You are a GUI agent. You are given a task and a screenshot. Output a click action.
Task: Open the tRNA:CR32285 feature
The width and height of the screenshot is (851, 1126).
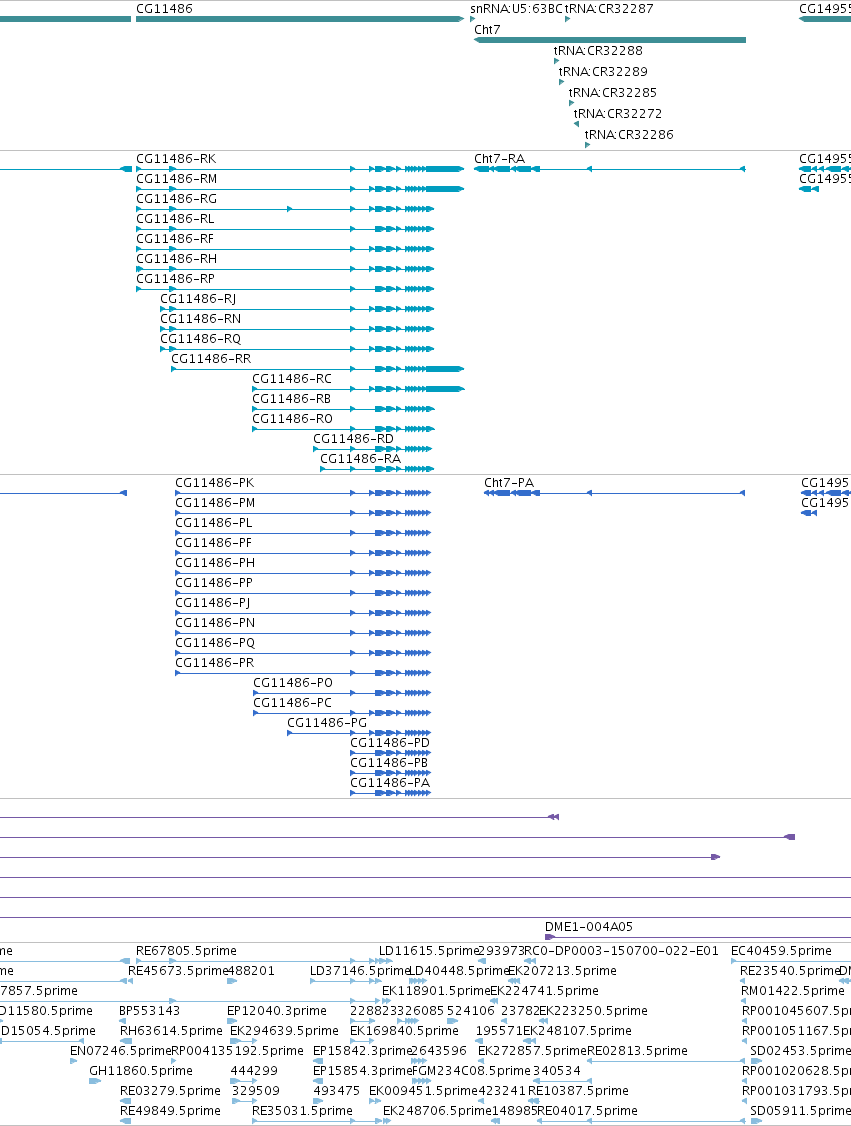click(613, 92)
